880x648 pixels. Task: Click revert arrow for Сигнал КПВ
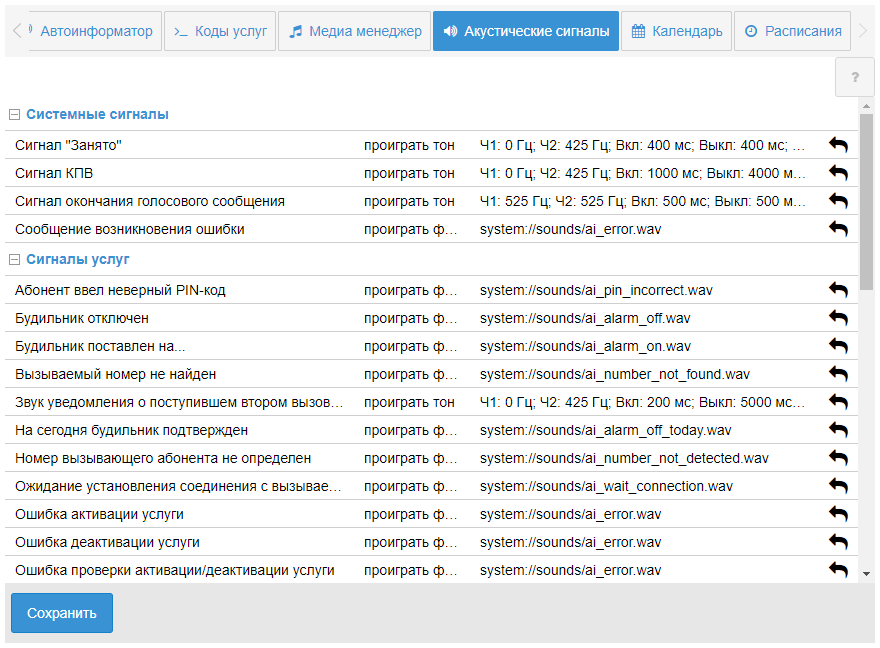pyautogui.click(x=838, y=174)
